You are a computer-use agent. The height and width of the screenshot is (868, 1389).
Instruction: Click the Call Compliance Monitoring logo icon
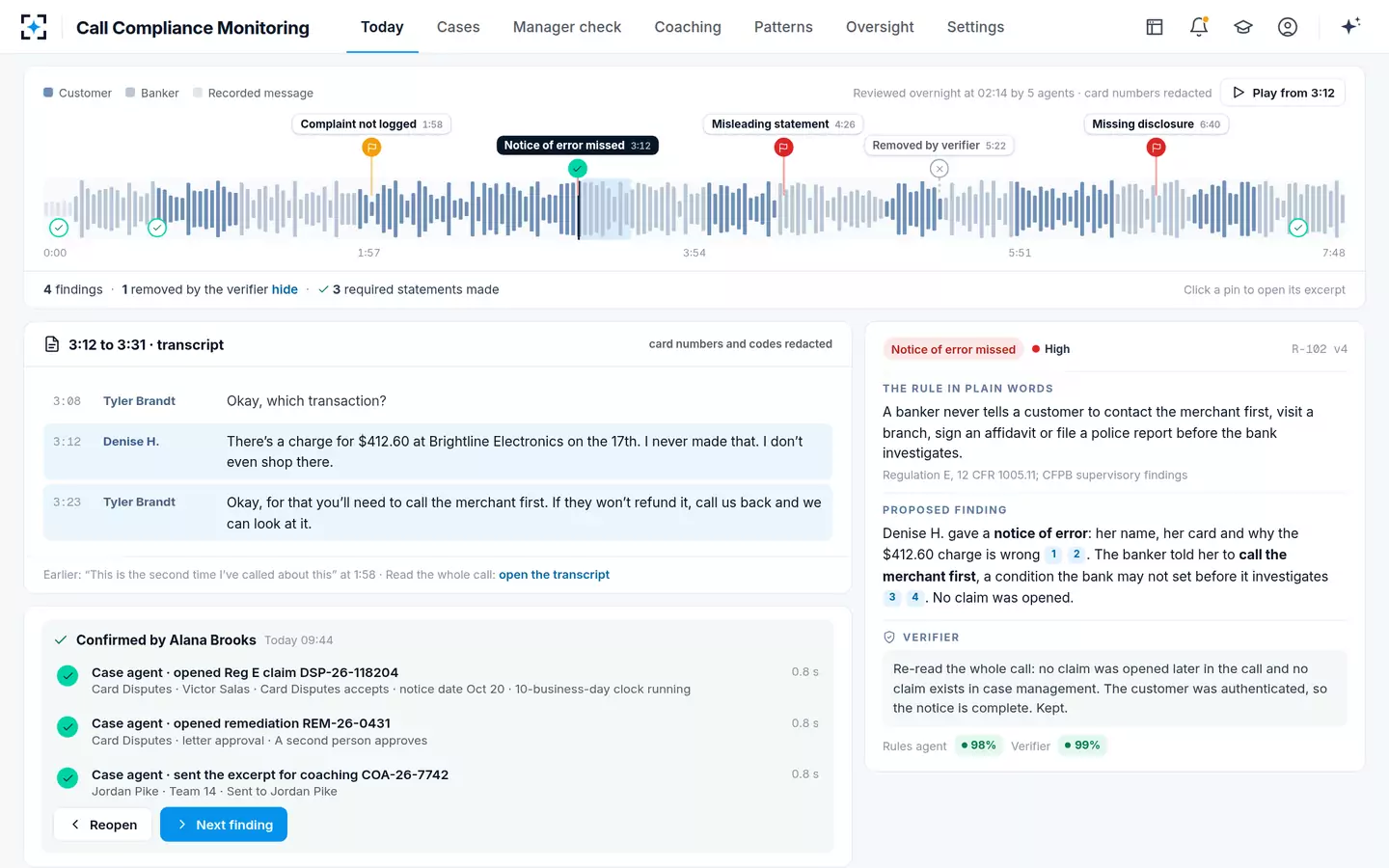34,27
